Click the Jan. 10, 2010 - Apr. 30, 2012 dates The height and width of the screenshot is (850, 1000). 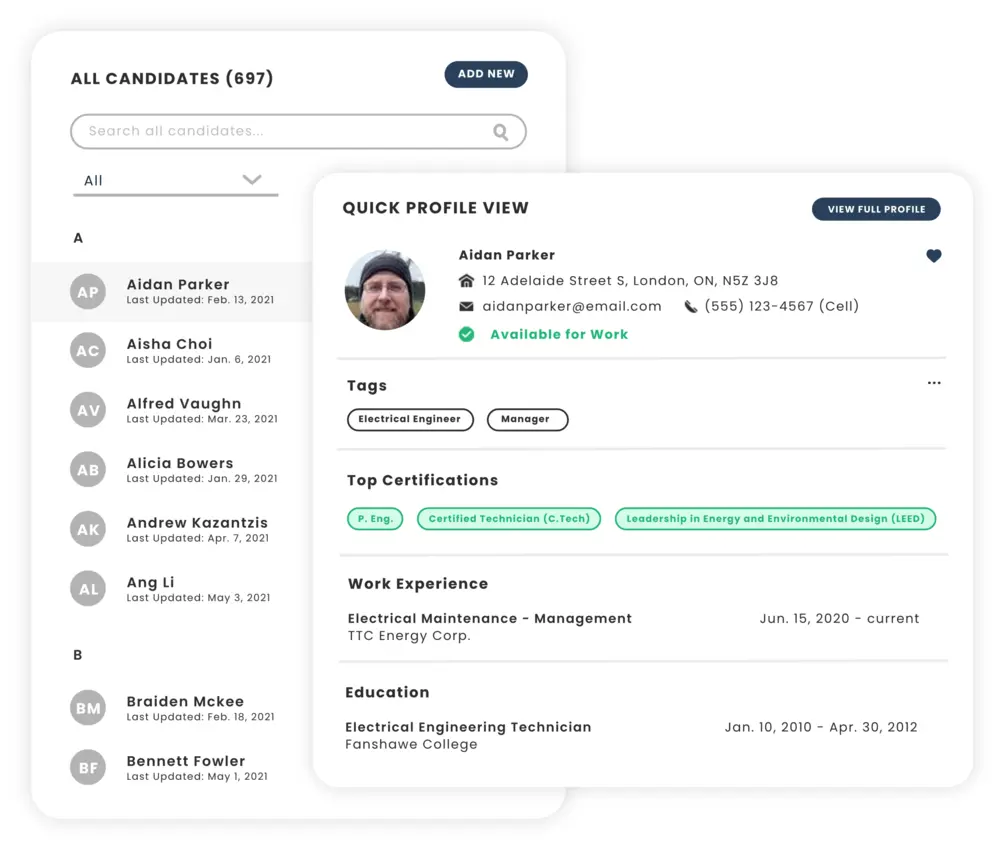[x=821, y=728]
